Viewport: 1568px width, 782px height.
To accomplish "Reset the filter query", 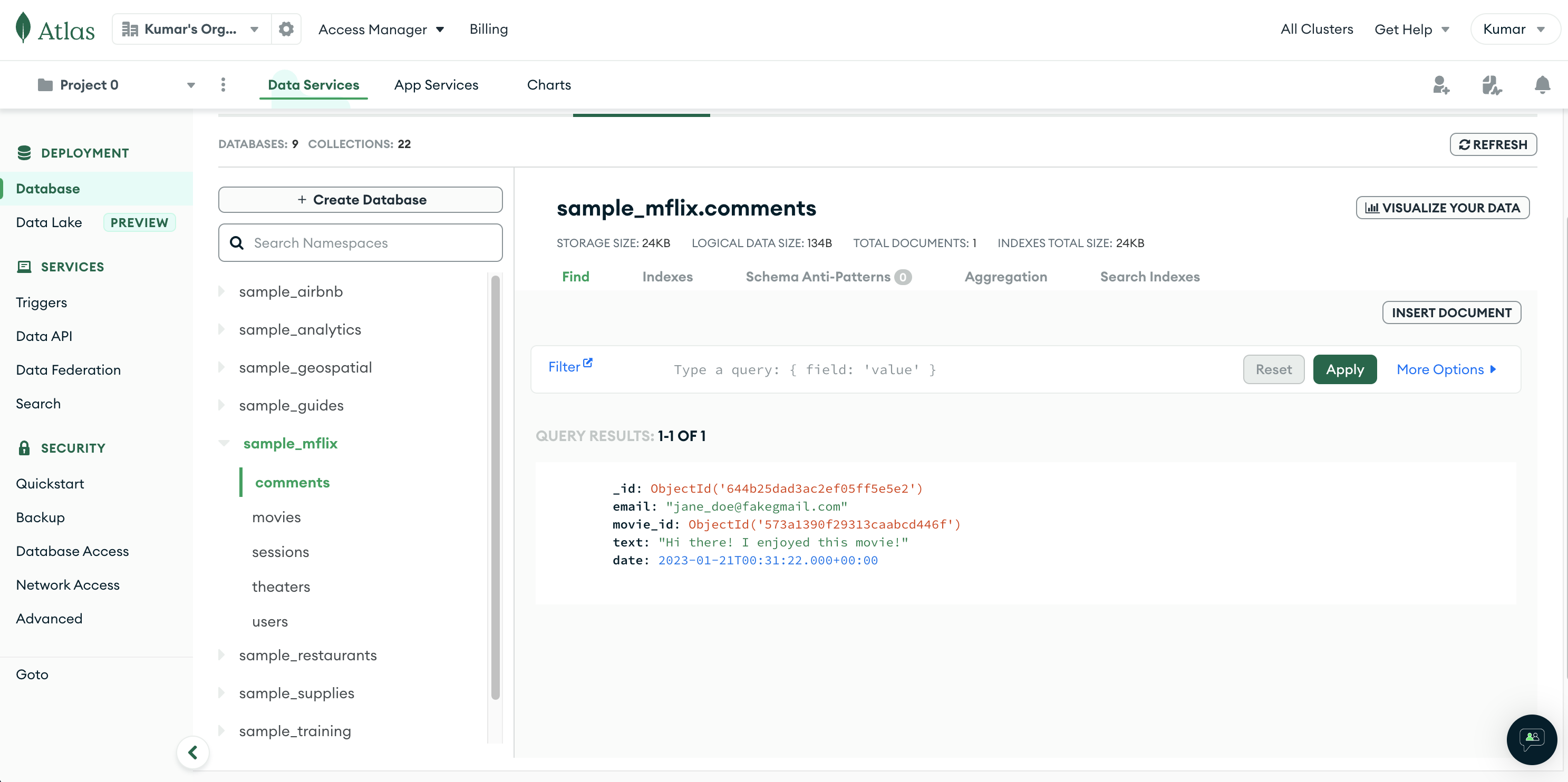I will pos(1273,369).
